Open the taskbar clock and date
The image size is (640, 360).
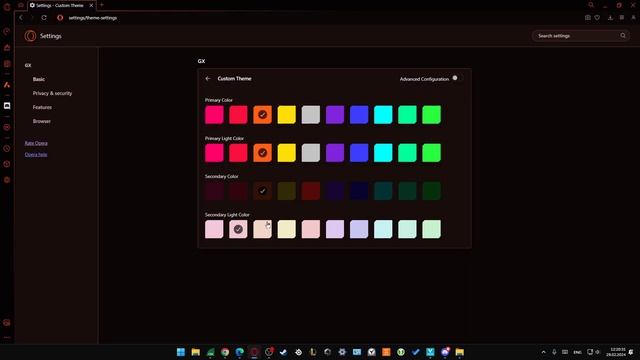click(617, 352)
